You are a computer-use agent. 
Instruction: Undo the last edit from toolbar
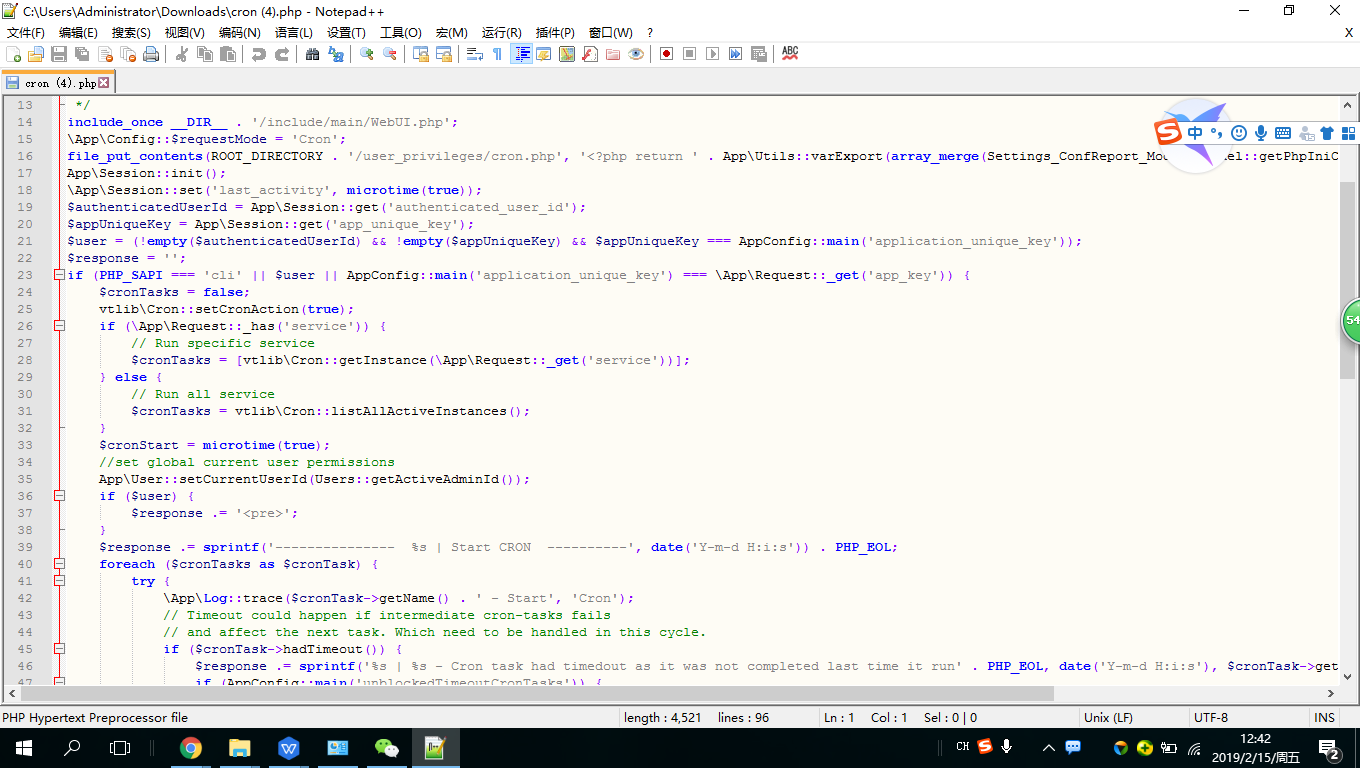pyautogui.click(x=258, y=54)
